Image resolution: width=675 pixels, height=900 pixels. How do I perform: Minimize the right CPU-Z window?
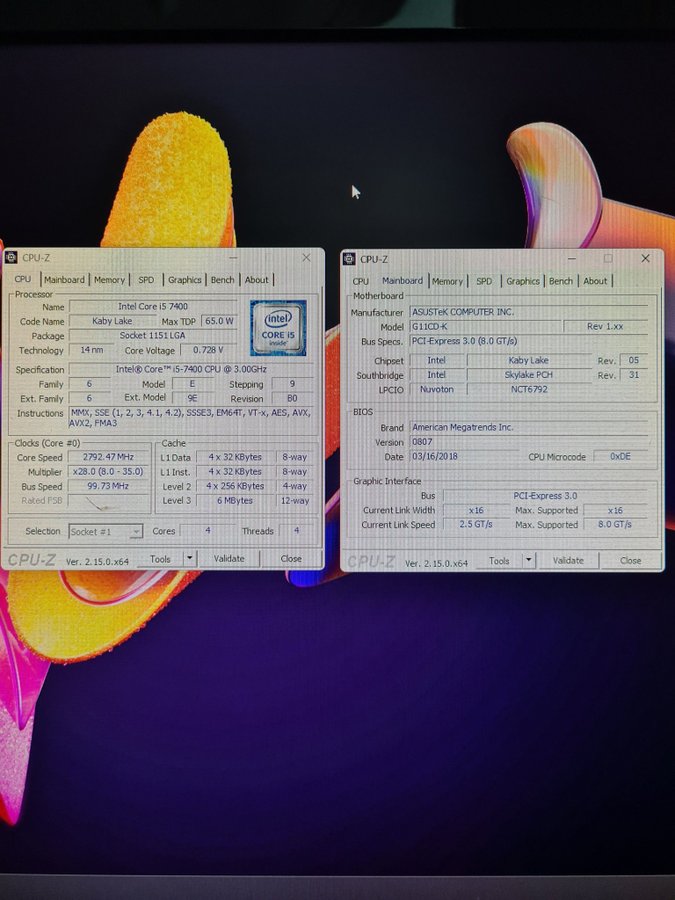571,259
